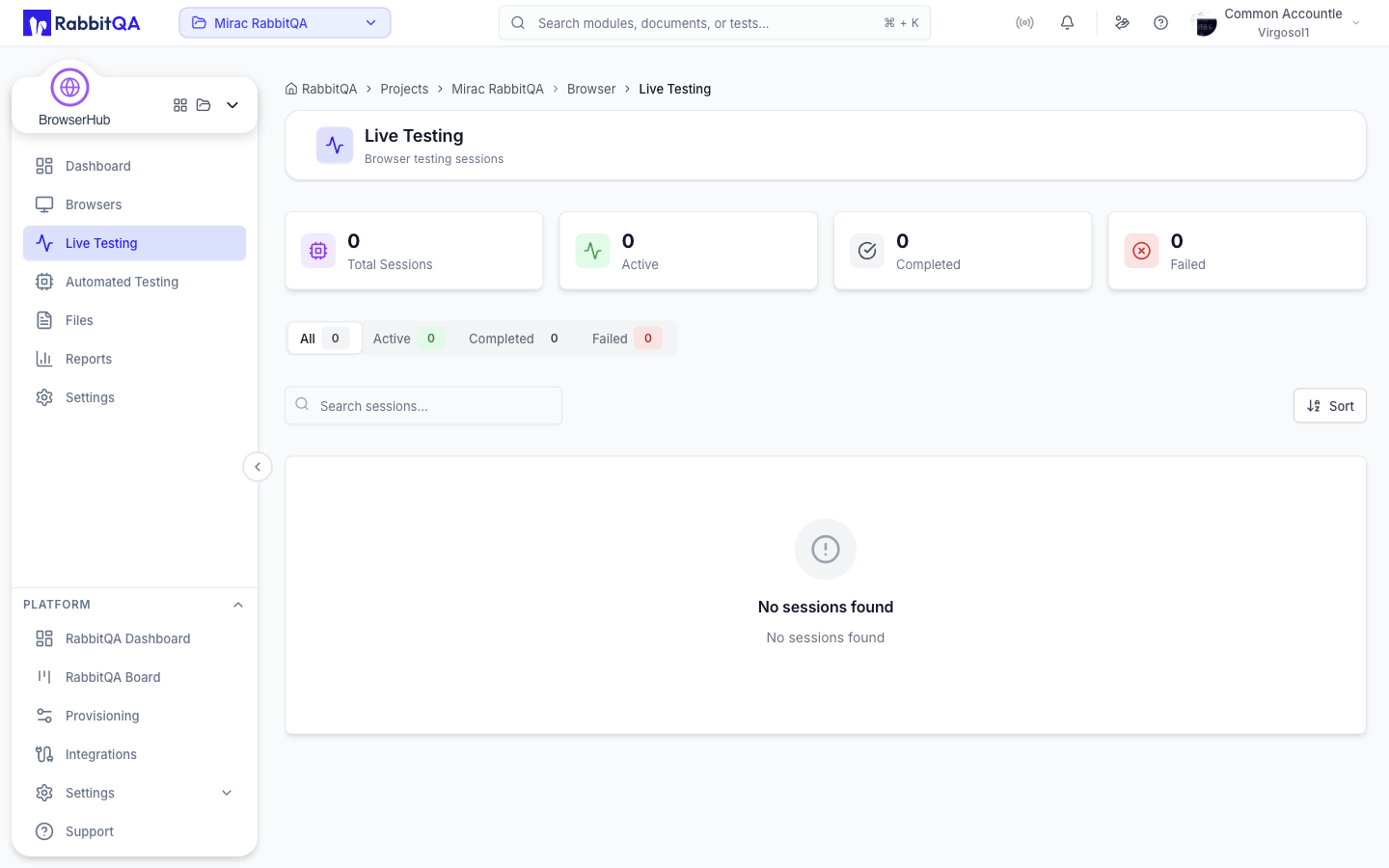The width and height of the screenshot is (1389, 868).
Task: Focus the global search modules field
Action: [x=714, y=23]
